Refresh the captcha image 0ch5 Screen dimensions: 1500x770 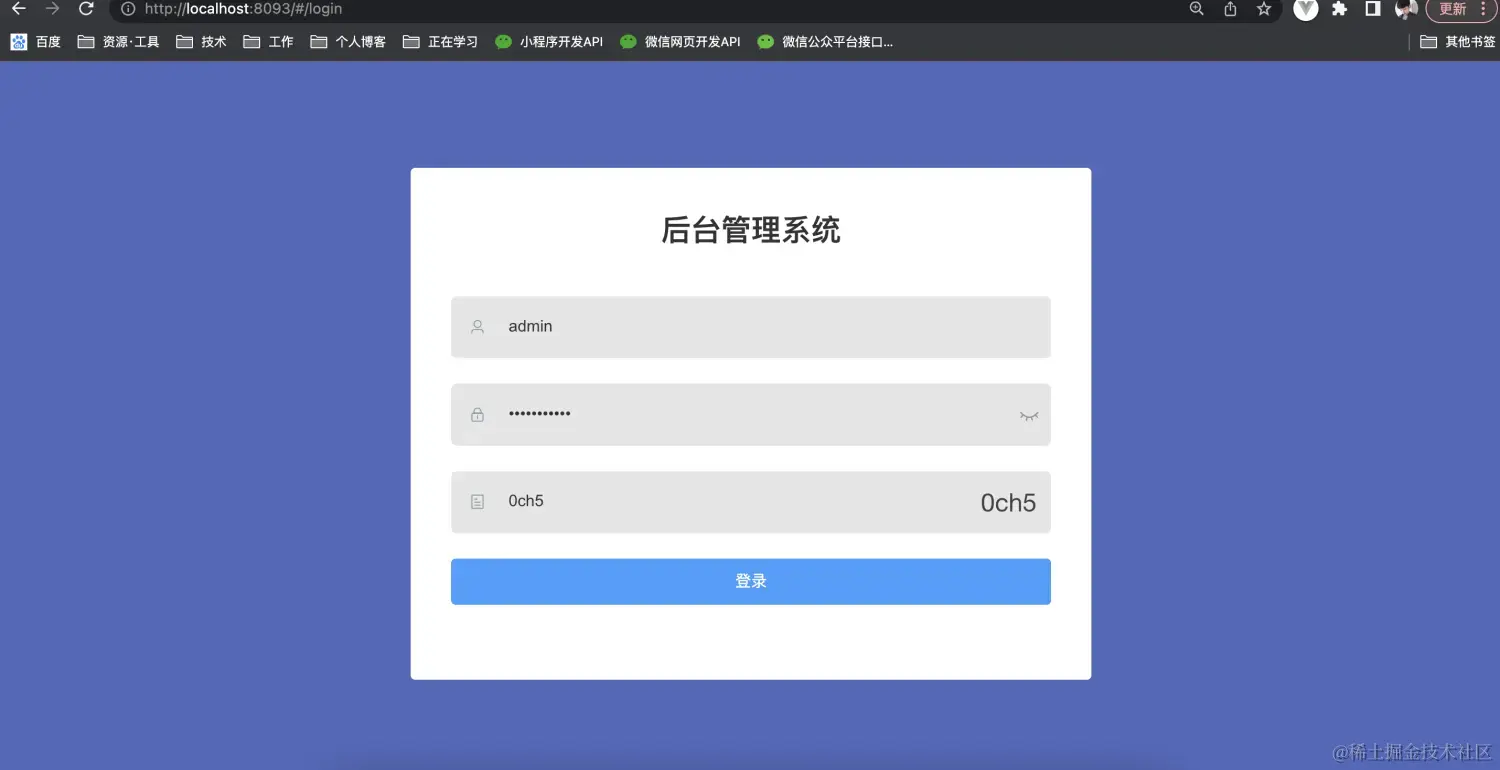tap(1008, 503)
